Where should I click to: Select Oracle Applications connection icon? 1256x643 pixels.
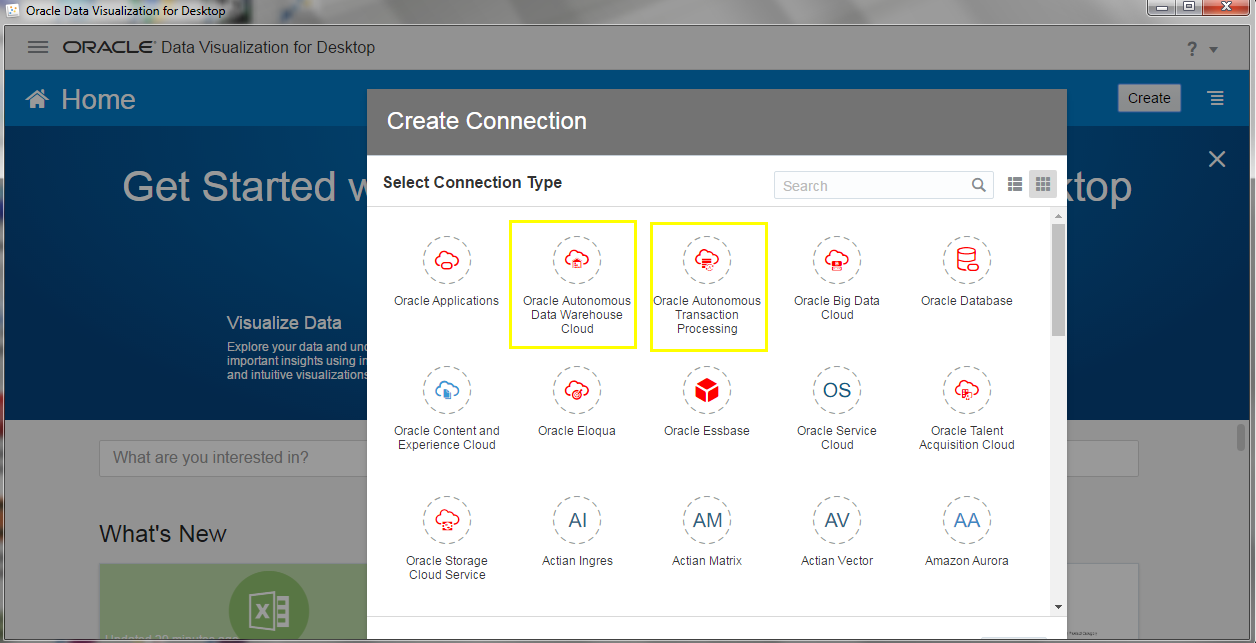(446, 261)
